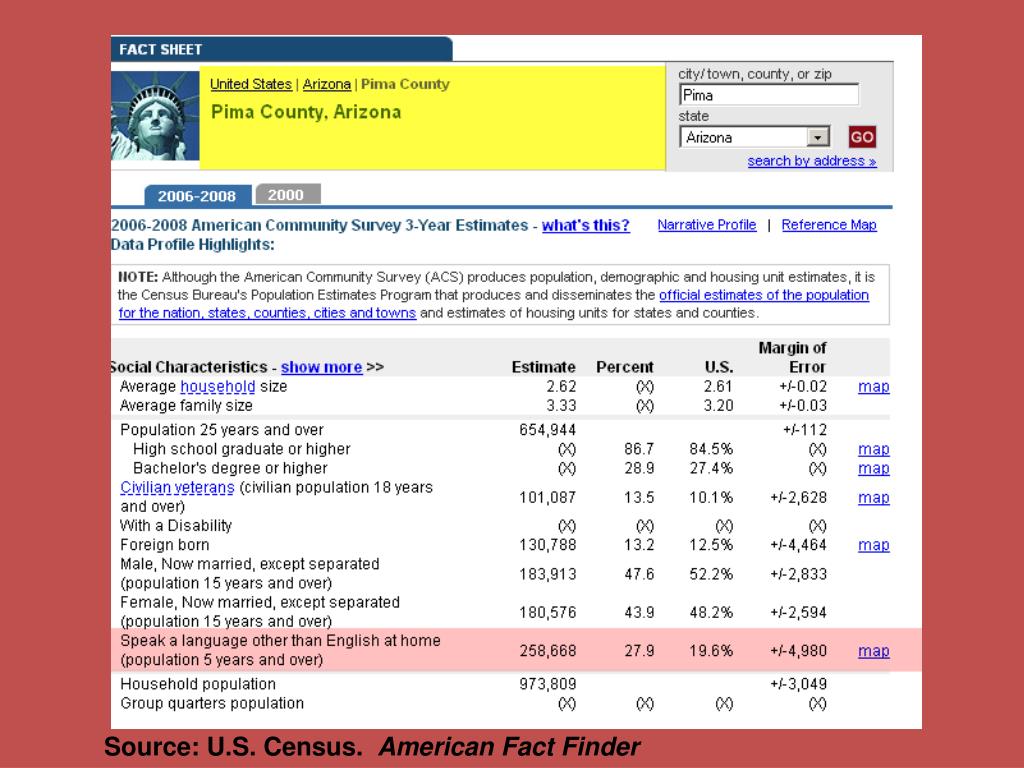Select margin of error +/-4,980
The image size is (1024, 768).
[798, 651]
